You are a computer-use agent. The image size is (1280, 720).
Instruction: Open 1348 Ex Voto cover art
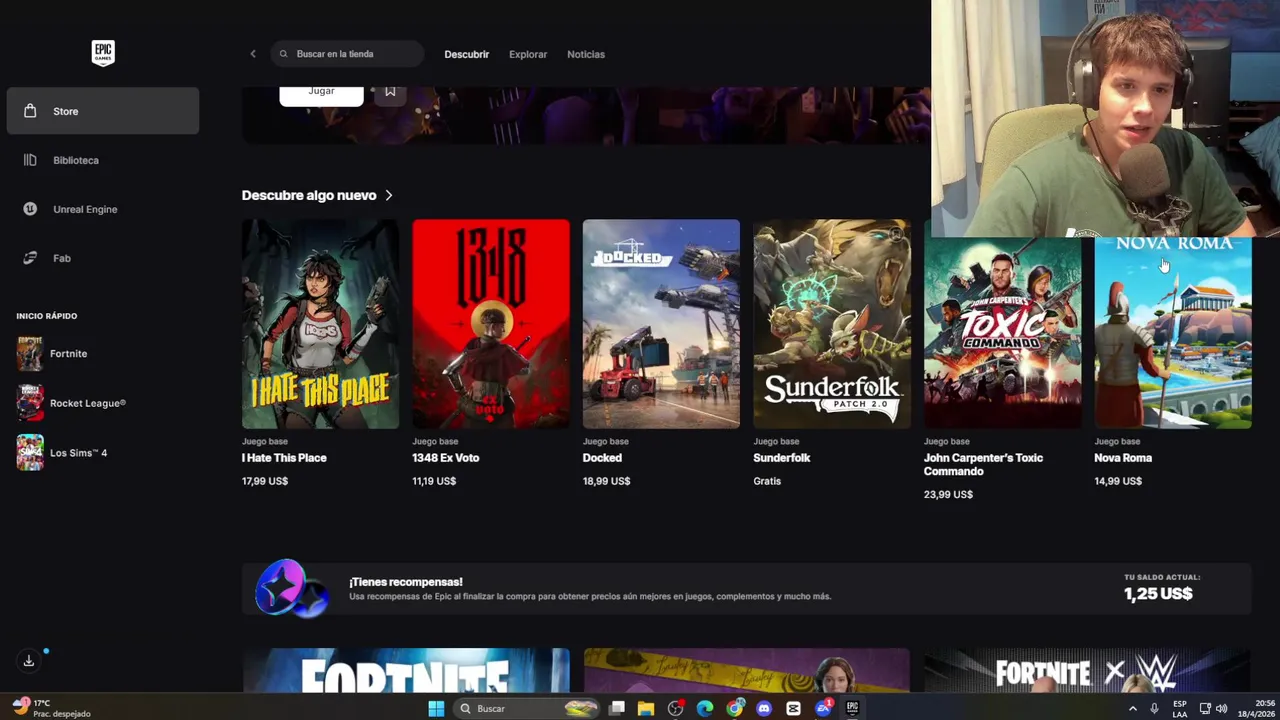491,324
